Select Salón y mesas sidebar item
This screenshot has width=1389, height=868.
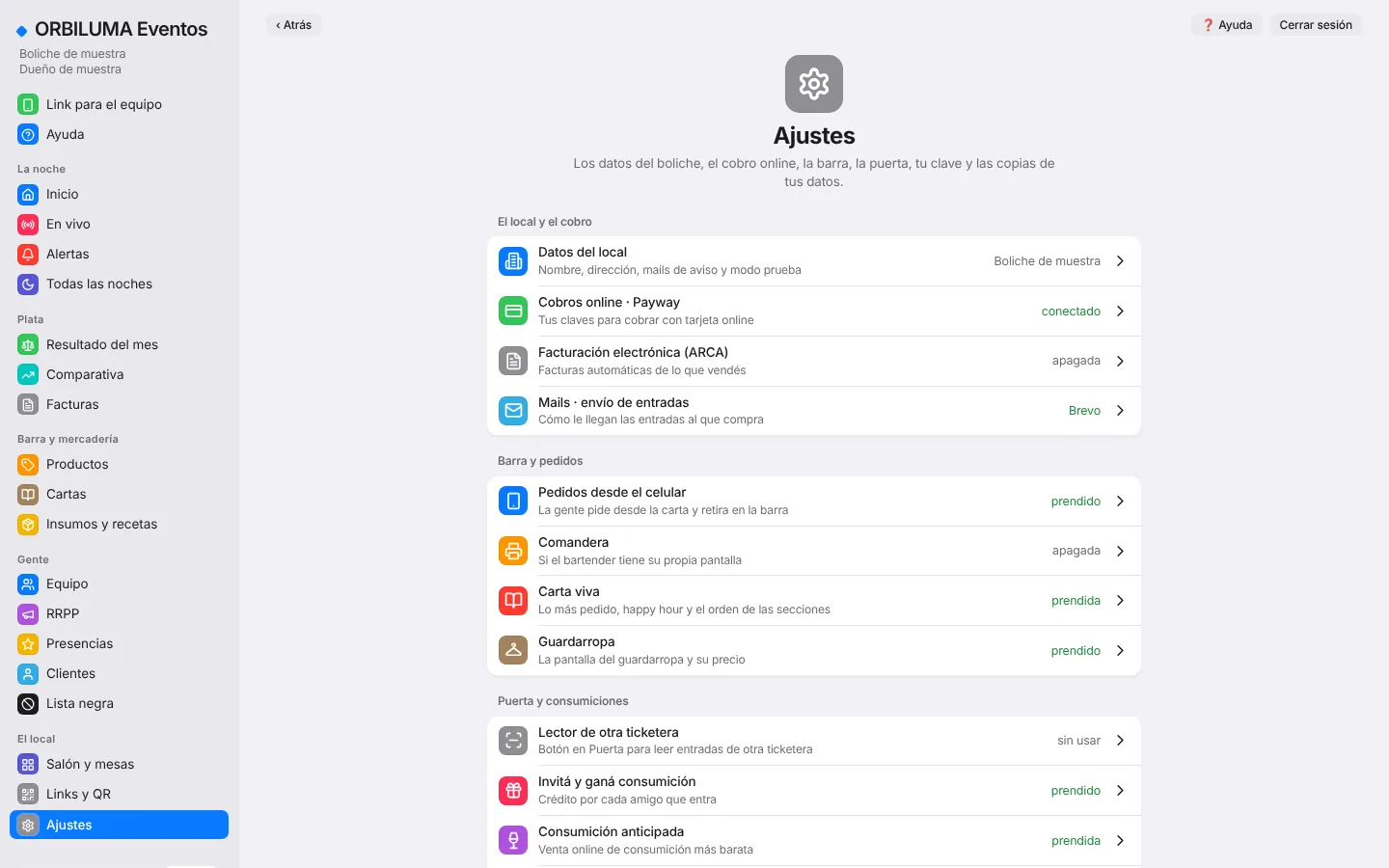coord(119,764)
